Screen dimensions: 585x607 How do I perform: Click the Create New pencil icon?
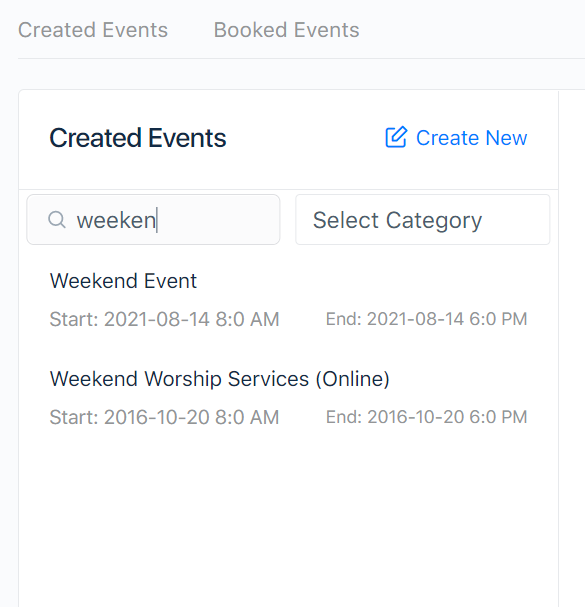point(396,137)
